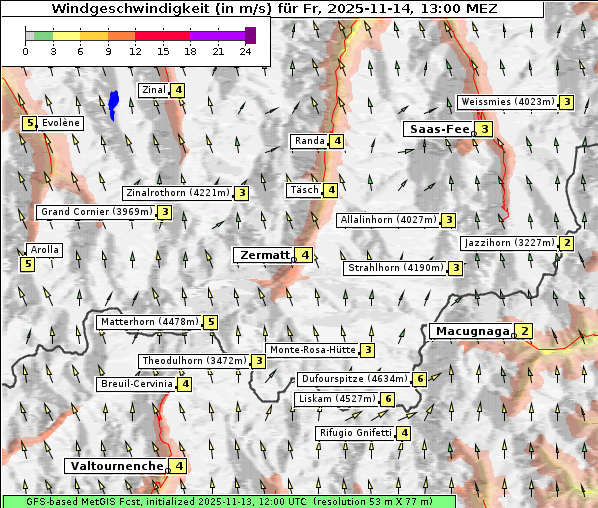Click the Valtournenche location label
Viewport: 598px width, 508px height.
point(117,466)
